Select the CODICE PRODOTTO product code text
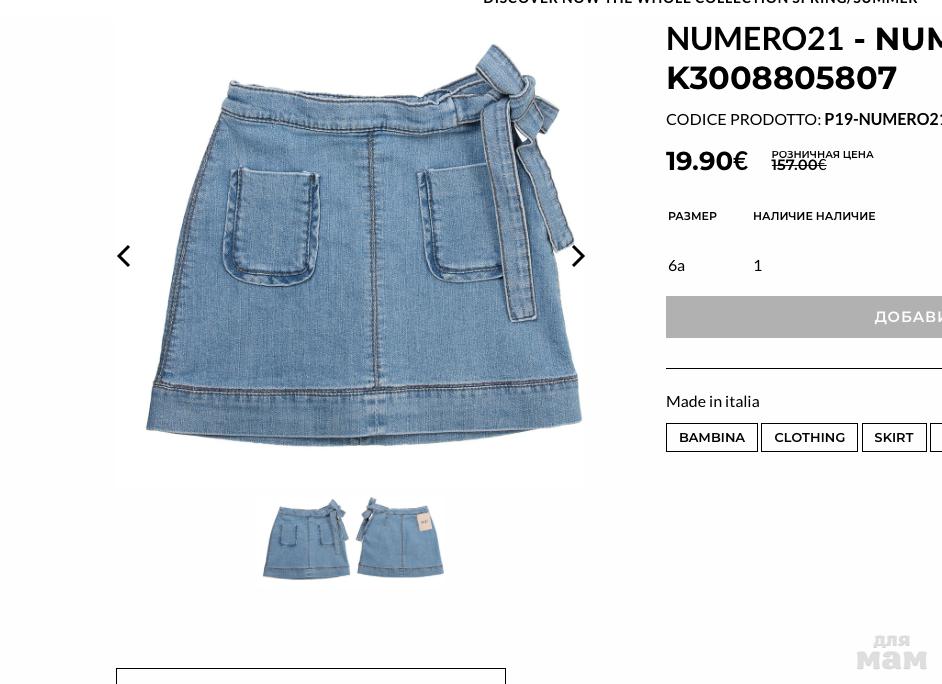The image size is (942, 684). click(804, 120)
